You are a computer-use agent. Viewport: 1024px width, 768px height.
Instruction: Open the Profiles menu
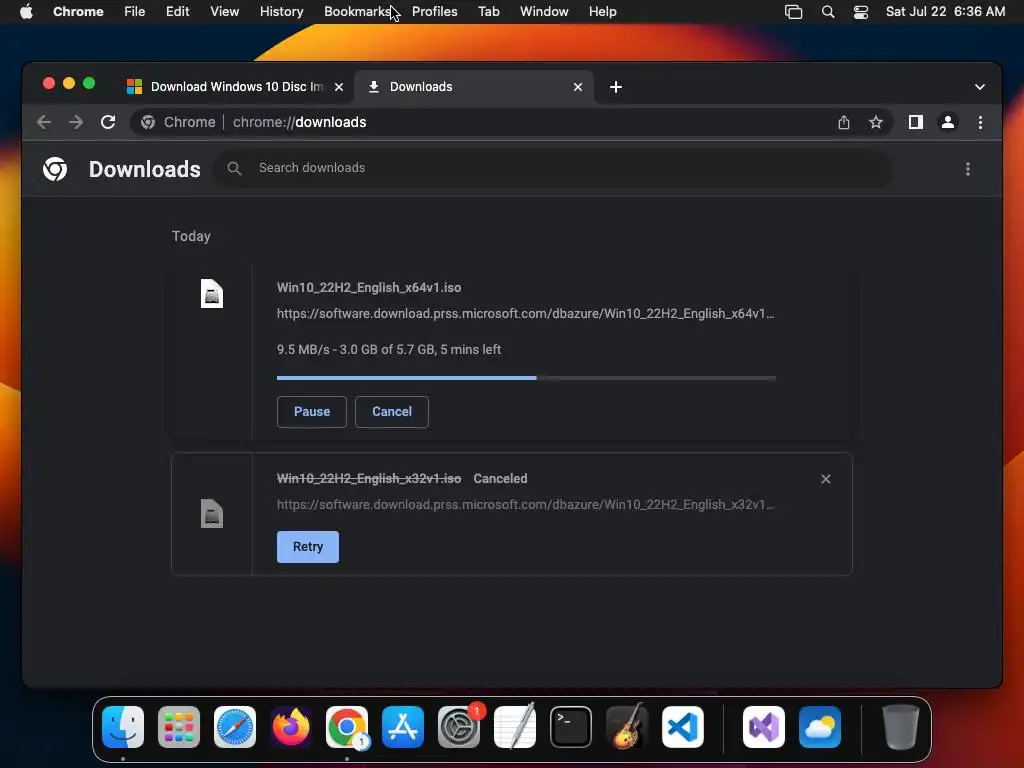(434, 12)
